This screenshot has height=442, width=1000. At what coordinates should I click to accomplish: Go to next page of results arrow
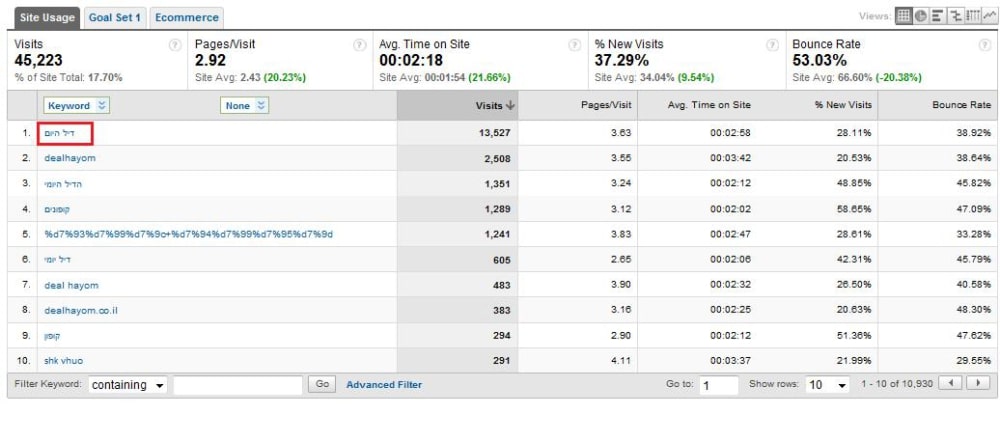978,384
